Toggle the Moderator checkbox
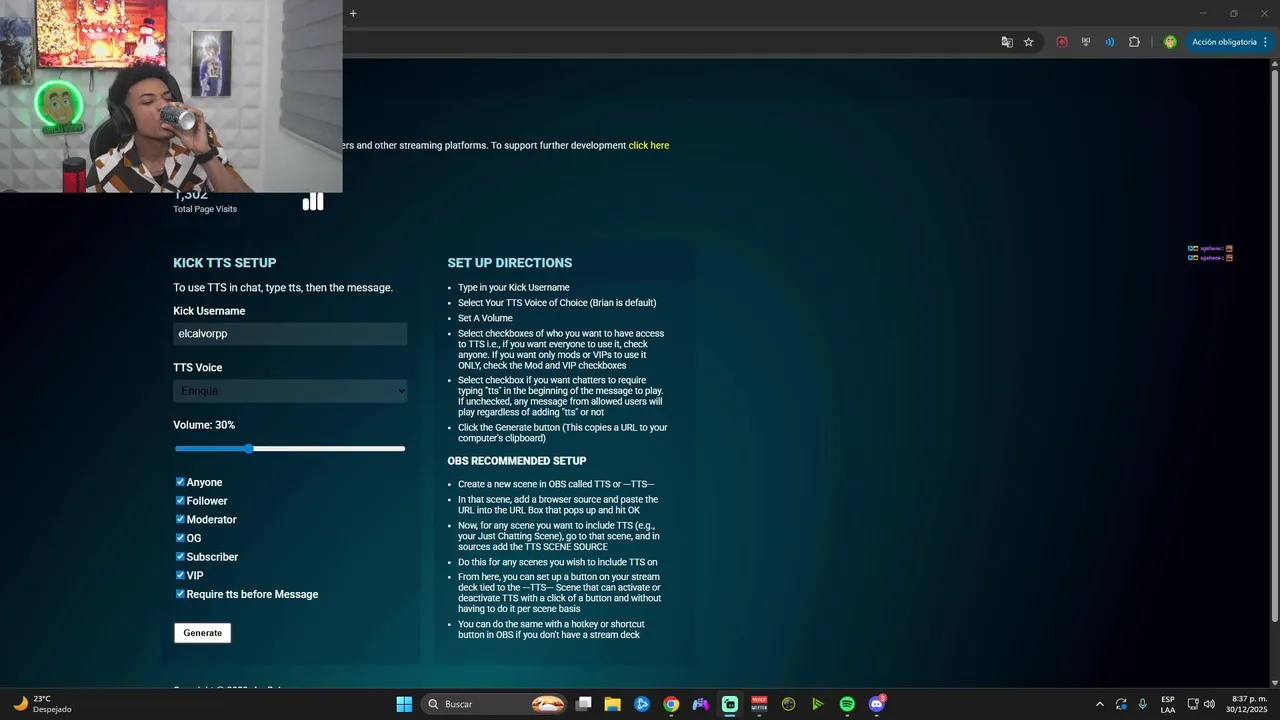Screen dimensions: 1280x720 coord(180,519)
